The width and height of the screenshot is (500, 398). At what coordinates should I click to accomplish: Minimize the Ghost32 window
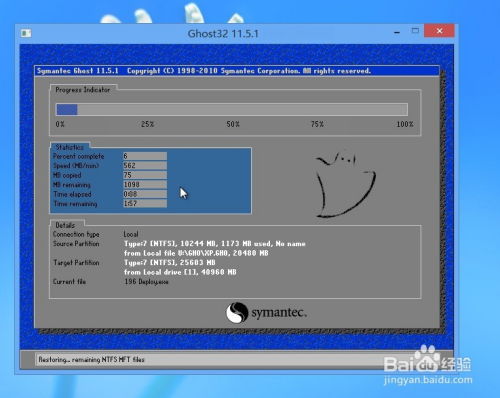(397, 32)
